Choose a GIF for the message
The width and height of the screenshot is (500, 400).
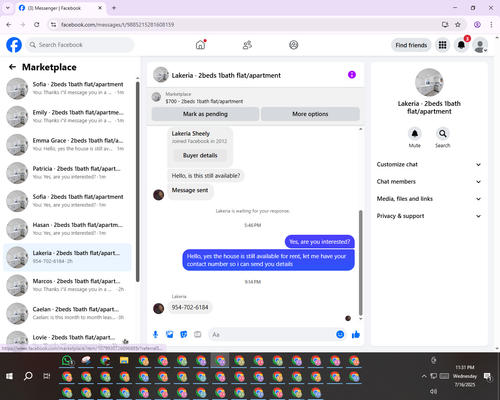click(198, 334)
